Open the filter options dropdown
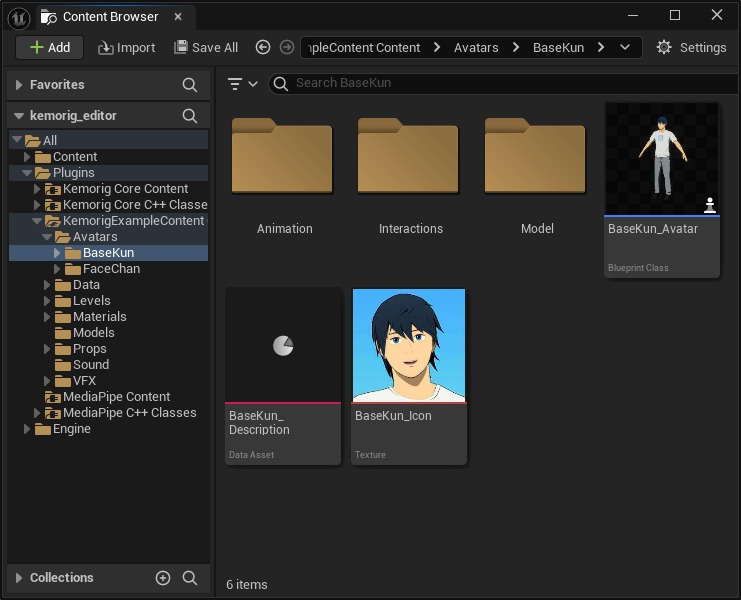The height and width of the screenshot is (600, 741). pyautogui.click(x=242, y=84)
